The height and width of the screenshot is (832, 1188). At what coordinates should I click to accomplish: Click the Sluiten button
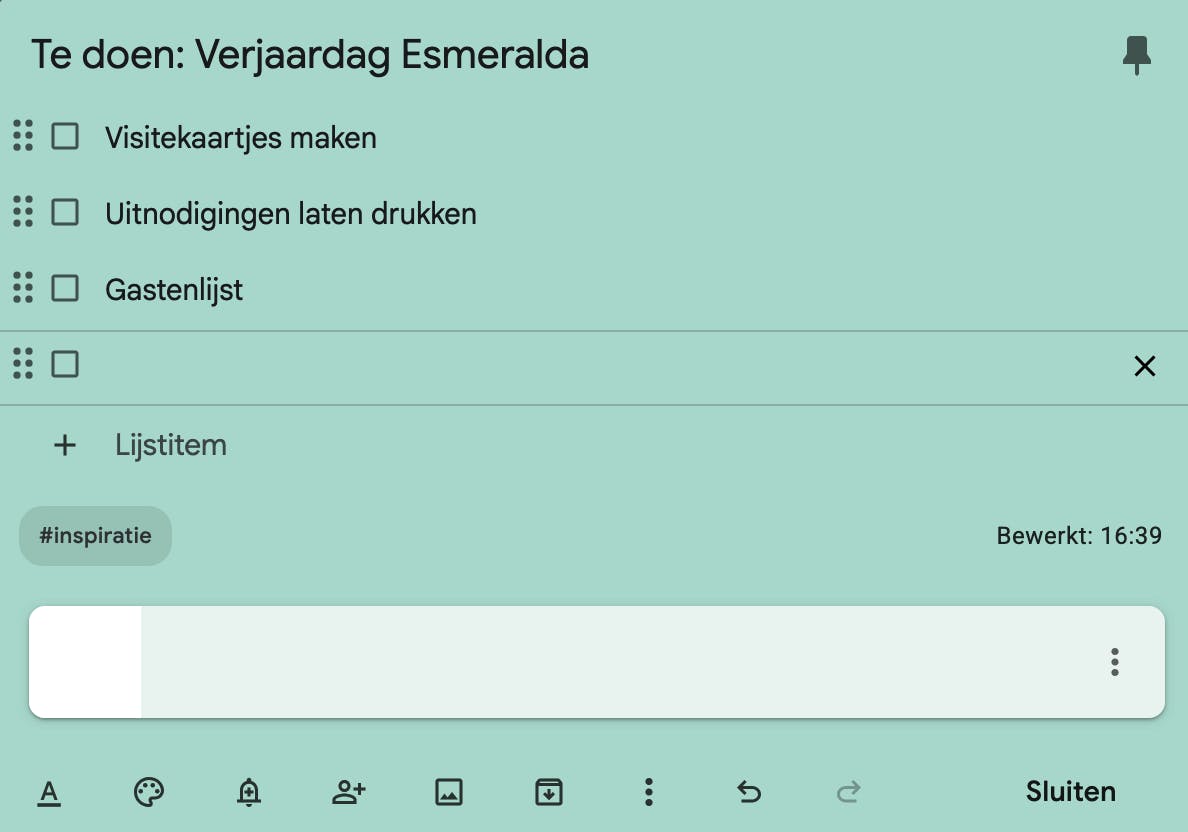pos(1070,792)
